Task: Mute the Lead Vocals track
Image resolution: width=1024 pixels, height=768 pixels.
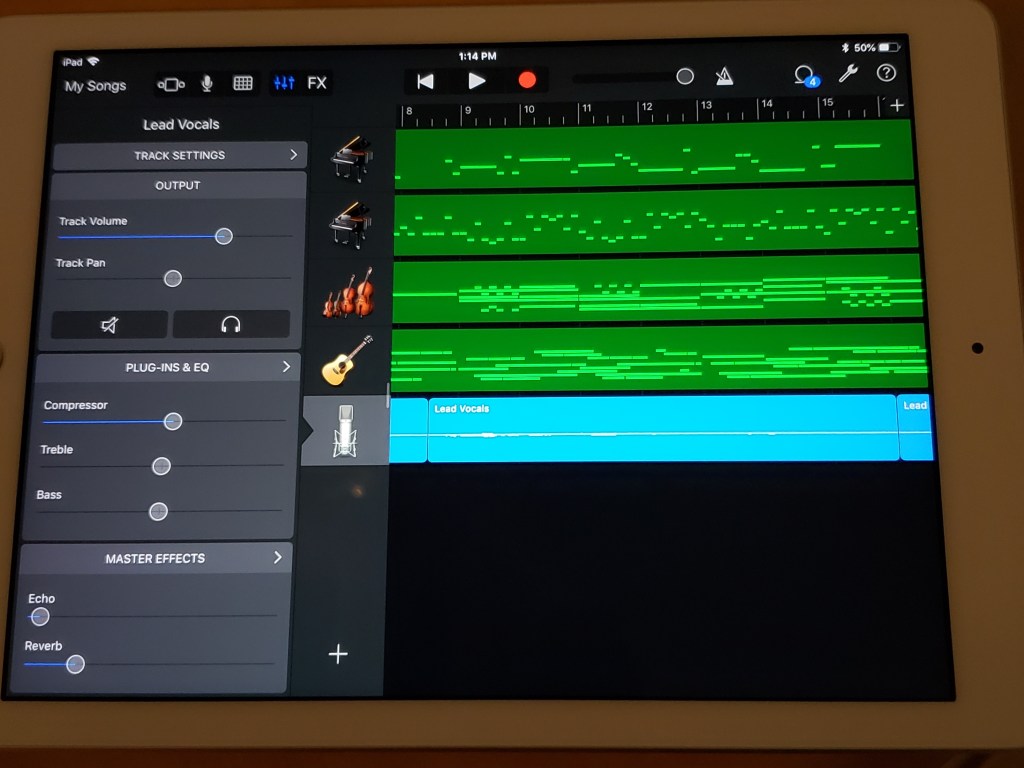Action: click(x=110, y=324)
